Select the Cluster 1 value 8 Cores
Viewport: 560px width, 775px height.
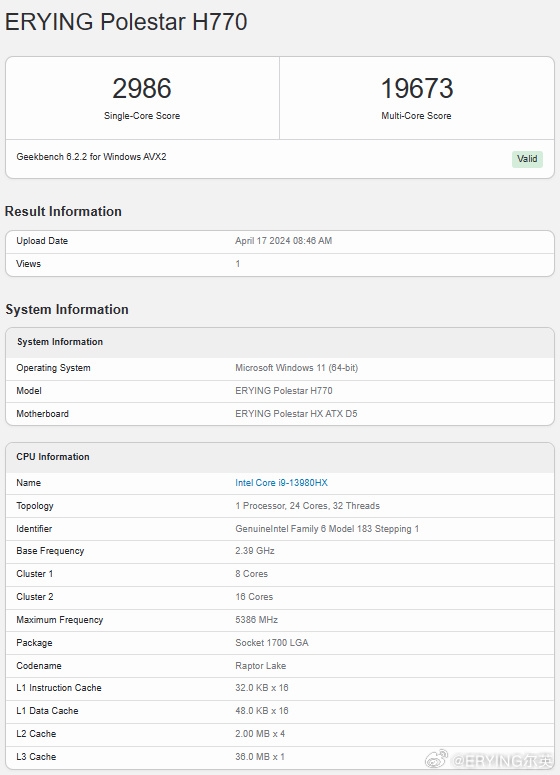point(252,574)
